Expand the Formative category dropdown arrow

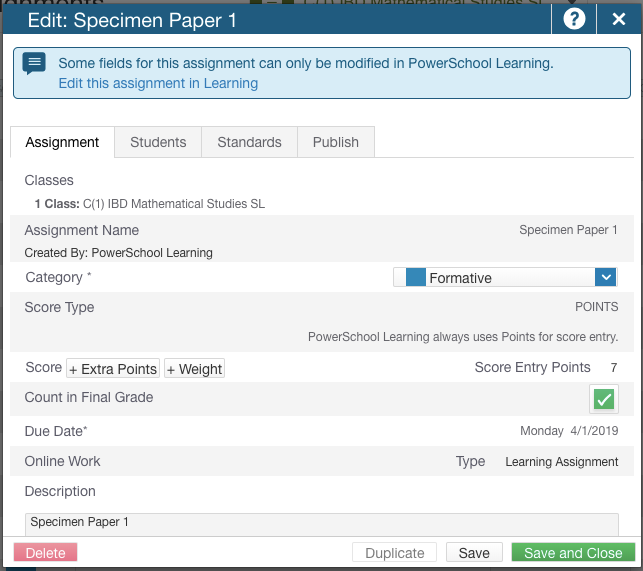606,278
